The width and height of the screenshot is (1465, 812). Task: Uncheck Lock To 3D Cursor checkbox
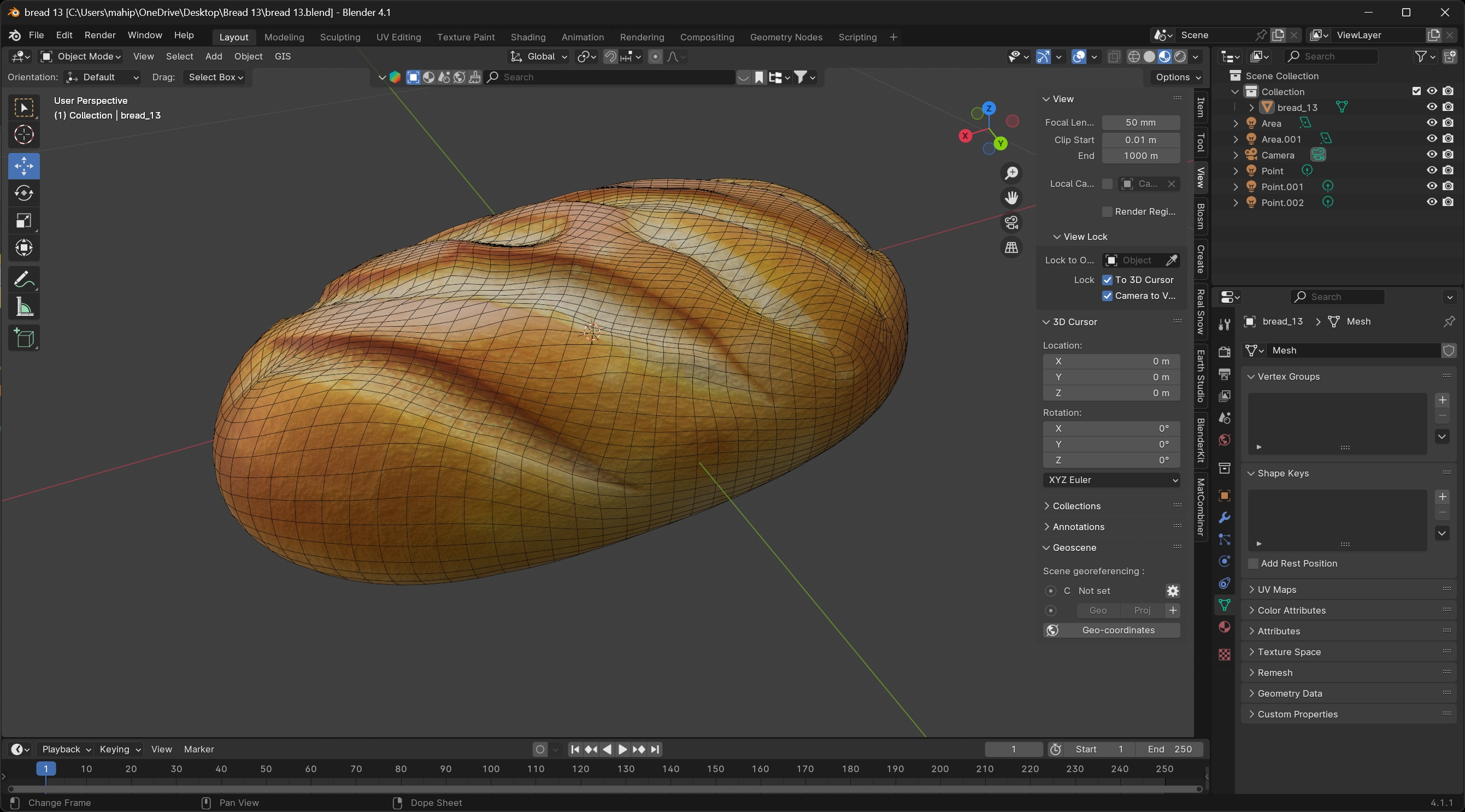point(1107,280)
